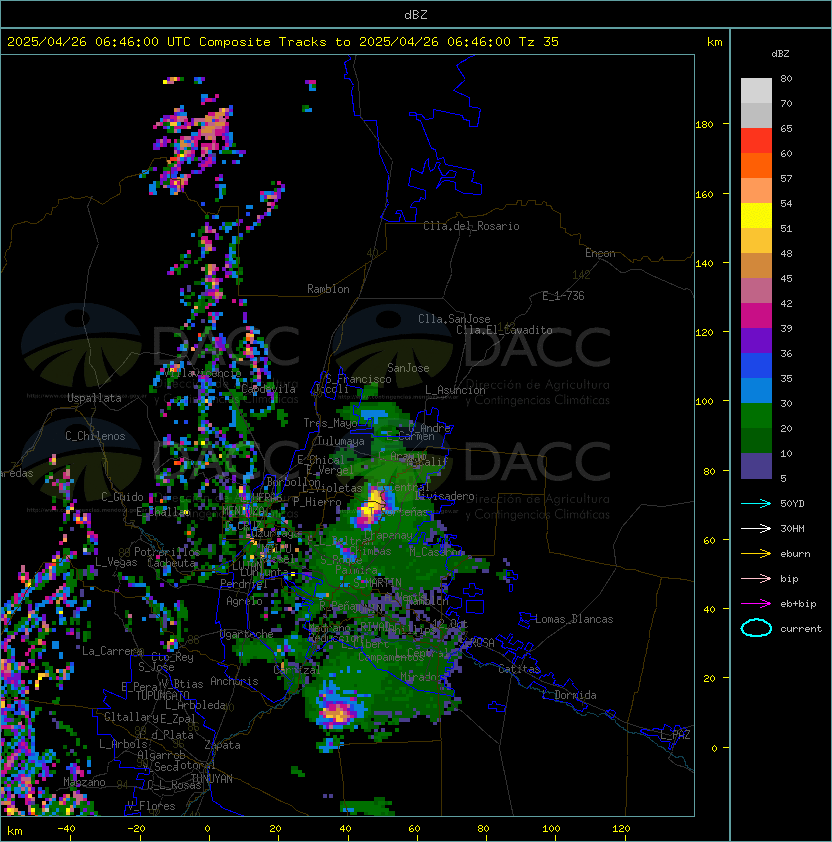Click the '120' tick on the horizontal axis
The image size is (832, 842).
click(x=621, y=829)
